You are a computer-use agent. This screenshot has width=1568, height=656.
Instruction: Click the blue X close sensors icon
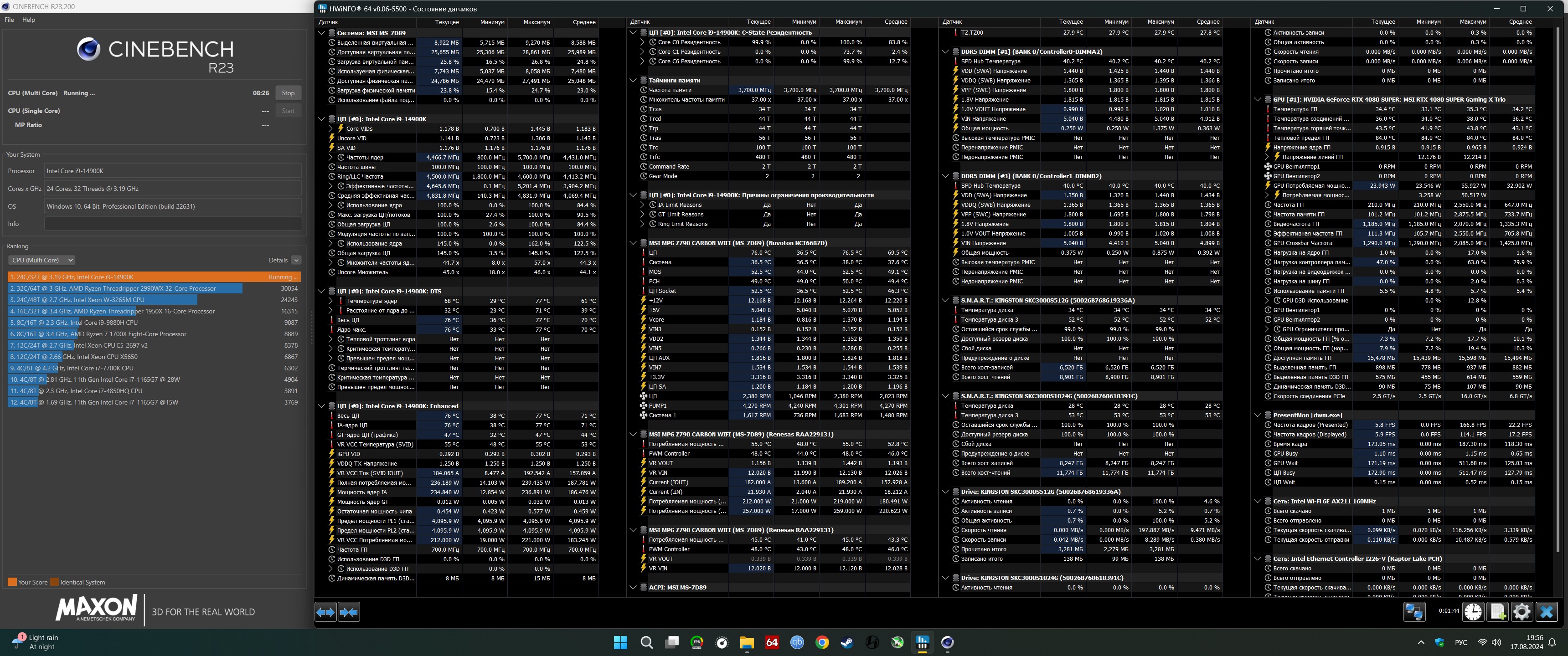pos(1547,611)
